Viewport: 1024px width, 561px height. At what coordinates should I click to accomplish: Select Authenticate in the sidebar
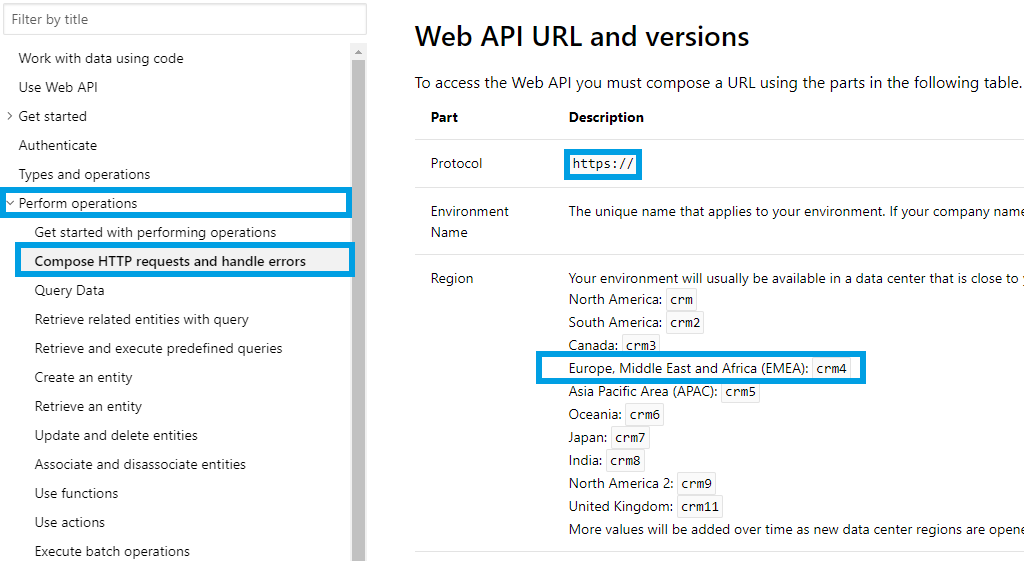(58, 145)
